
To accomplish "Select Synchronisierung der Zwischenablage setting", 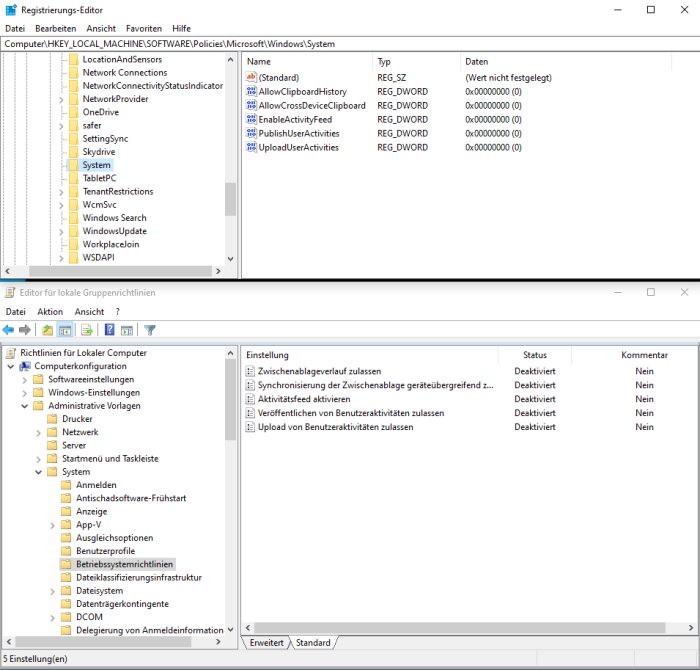I will (x=375, y=385).
